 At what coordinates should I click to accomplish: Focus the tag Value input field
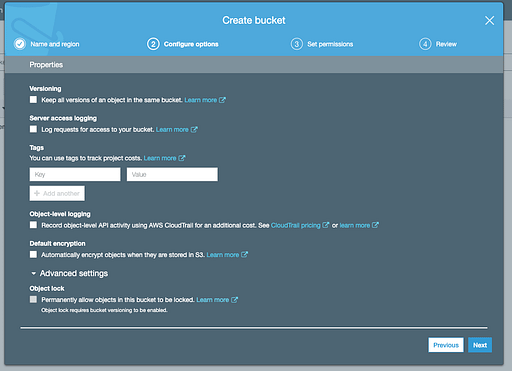click(x=172, y=174)
